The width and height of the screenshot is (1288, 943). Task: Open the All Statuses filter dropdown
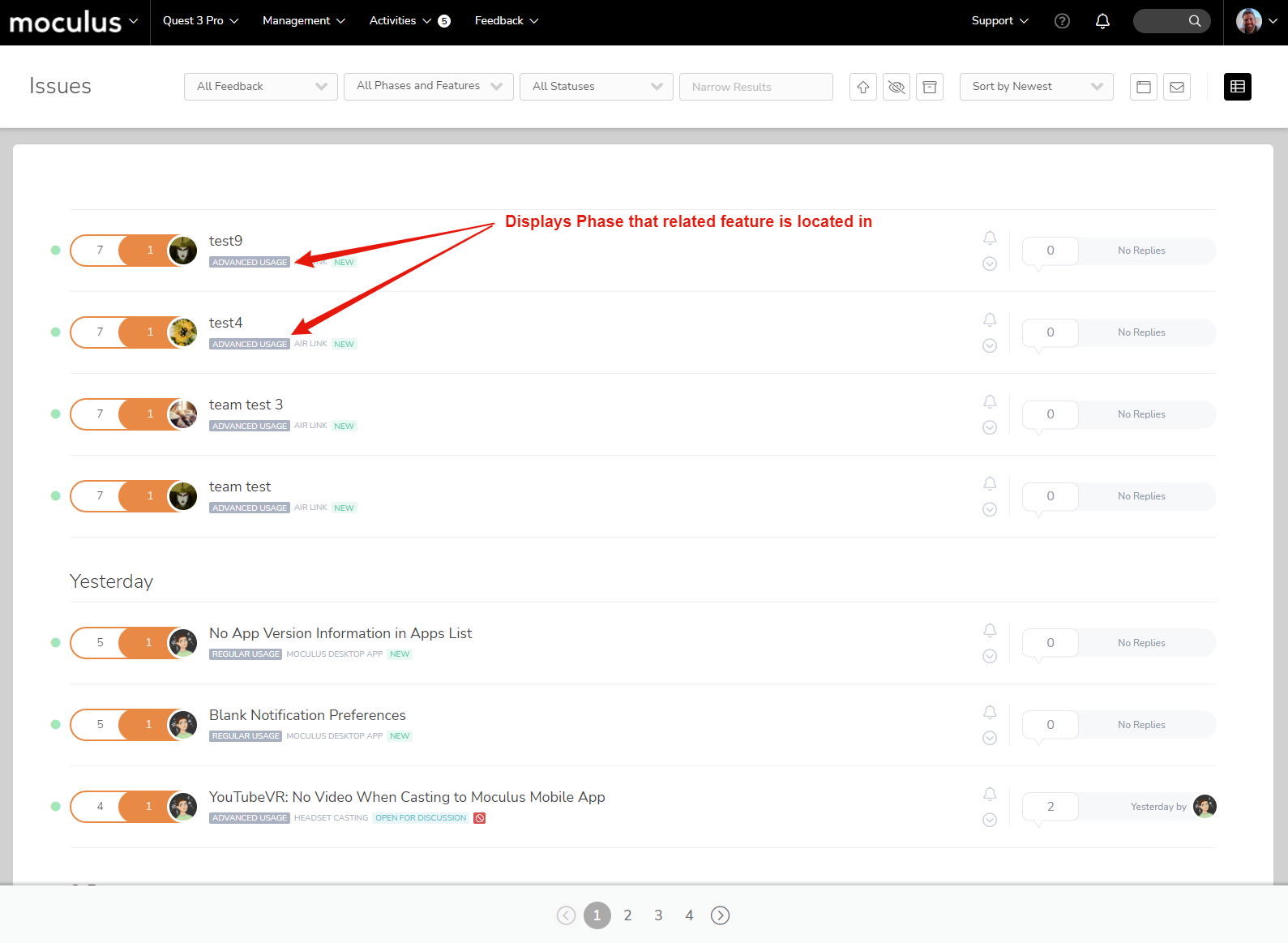[596, 87]
